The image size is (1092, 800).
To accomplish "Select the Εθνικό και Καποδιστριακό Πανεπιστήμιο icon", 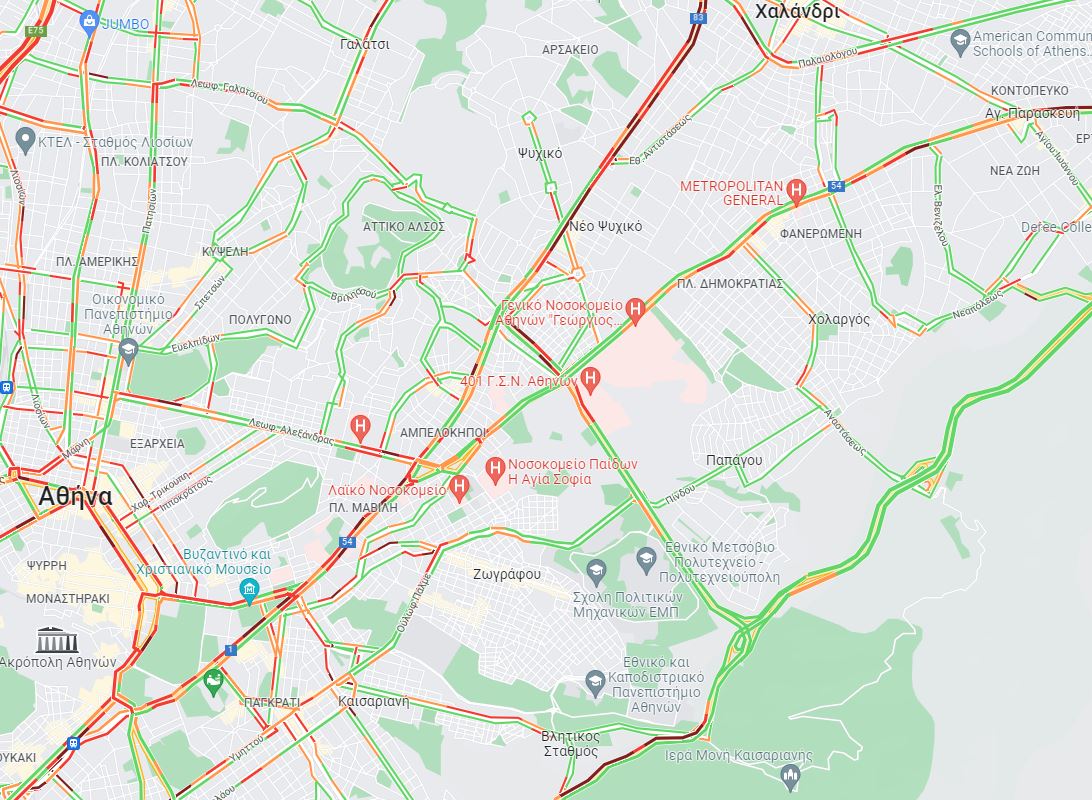I will (595, 683).
